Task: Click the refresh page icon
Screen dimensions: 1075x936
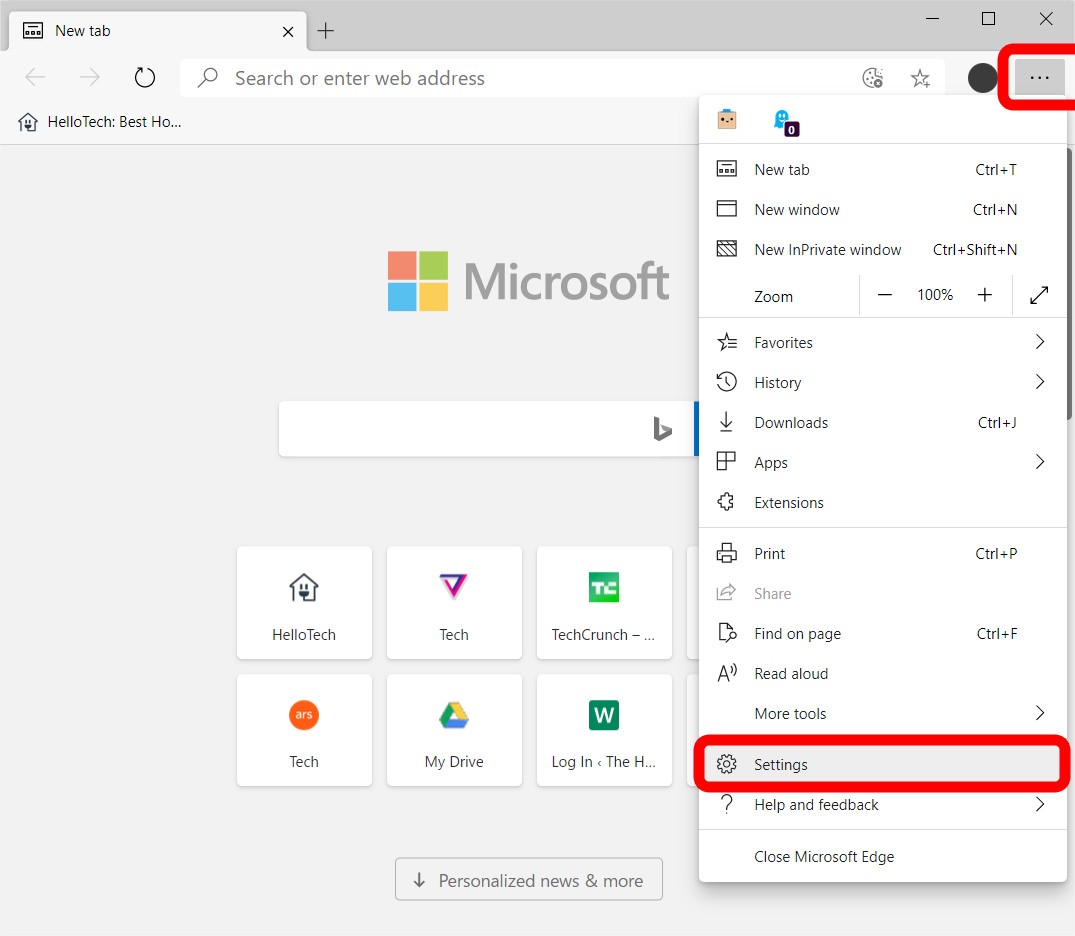Action: (x=145, y=78)
